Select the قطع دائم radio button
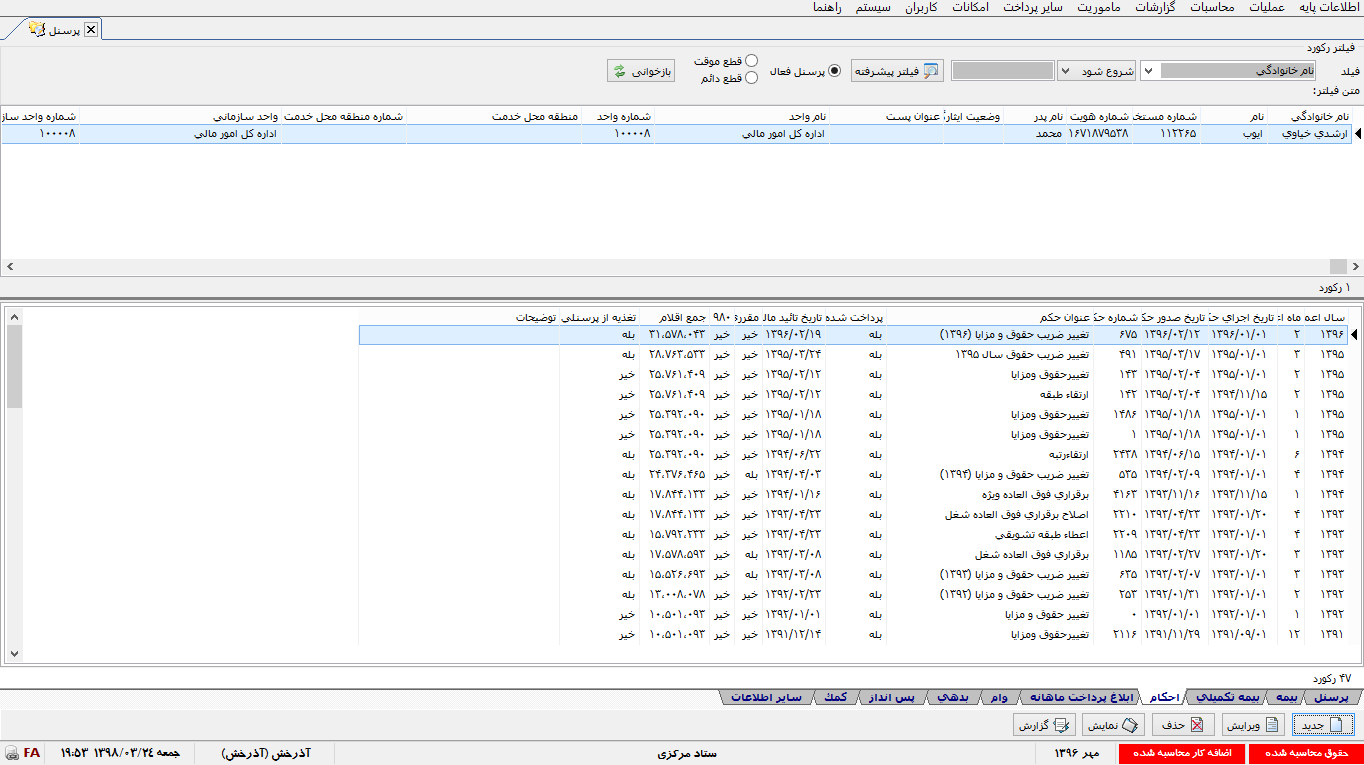Image resolution: width=1364 pixels, height=765 pixels. pyautogui.click(x=752, y=78)
